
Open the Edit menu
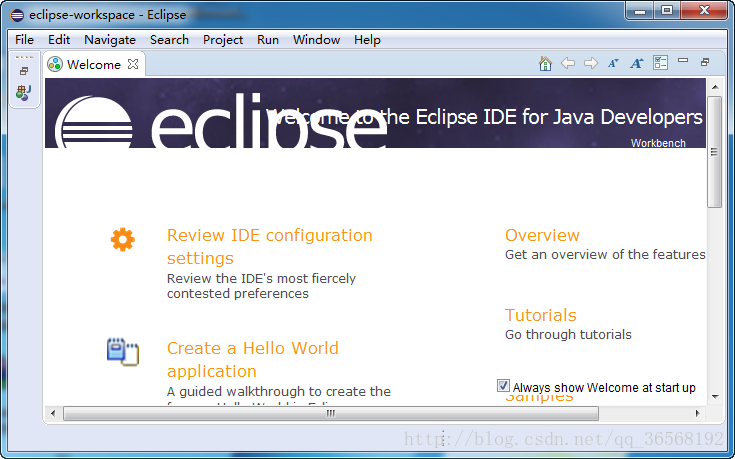pyautogui.click(x=59, y=40)
